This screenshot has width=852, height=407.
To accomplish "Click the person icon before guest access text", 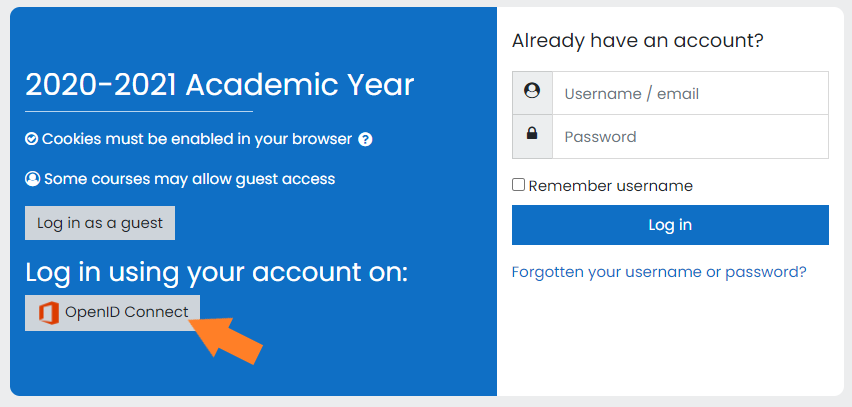I will [x=33, y=179].
